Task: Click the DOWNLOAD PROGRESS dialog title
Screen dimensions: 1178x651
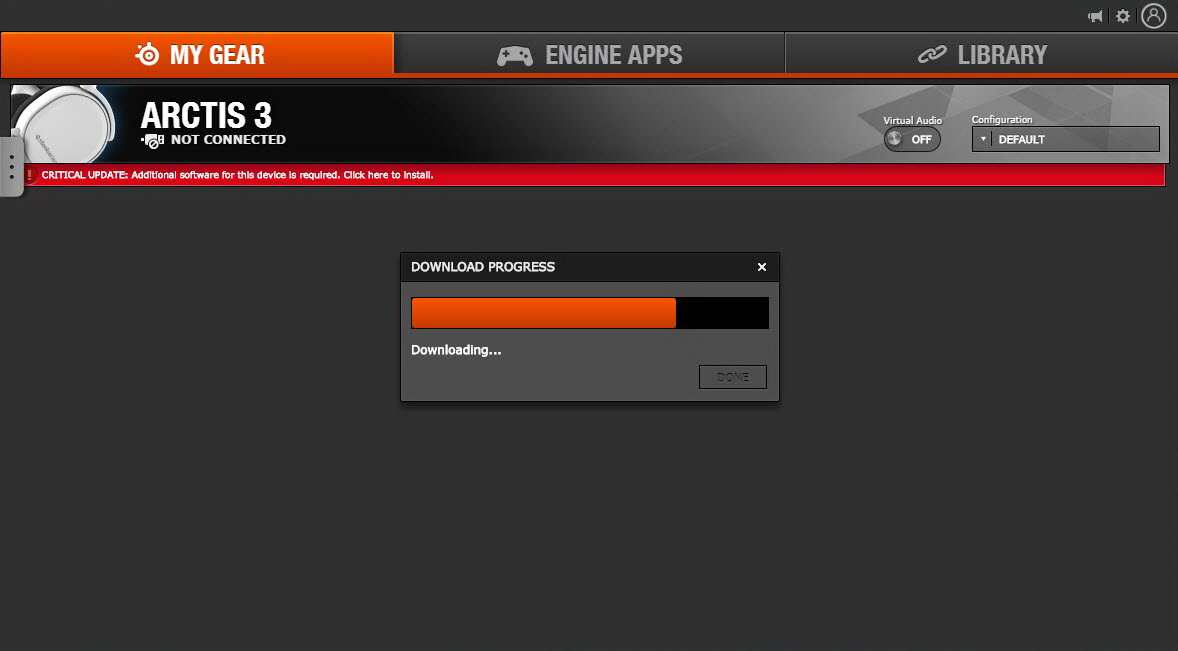Action: coord(483,267)
